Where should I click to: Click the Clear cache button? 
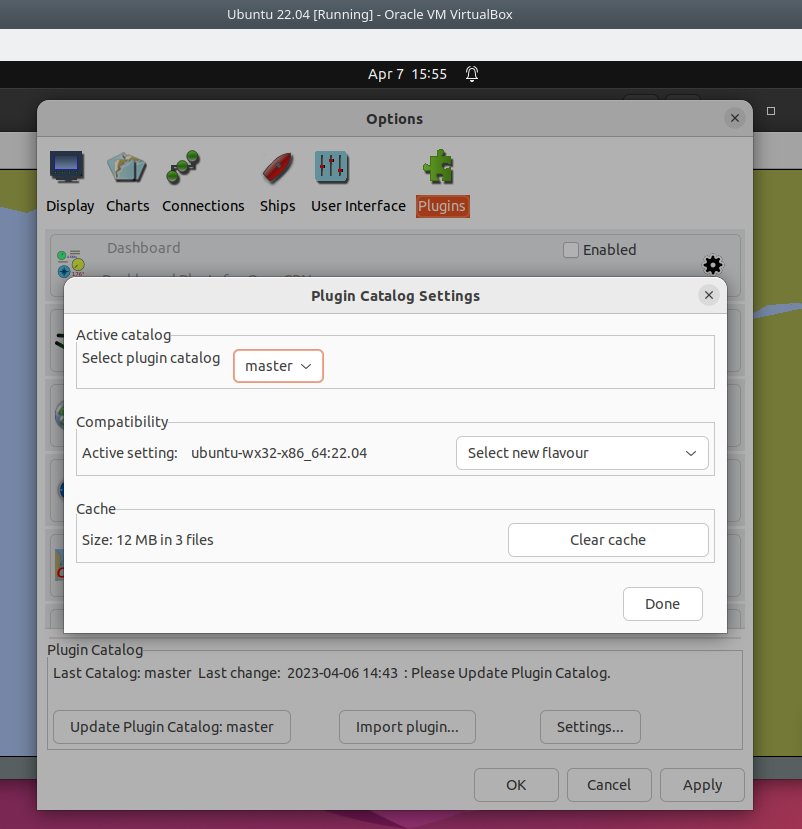(x=608, y=540)
